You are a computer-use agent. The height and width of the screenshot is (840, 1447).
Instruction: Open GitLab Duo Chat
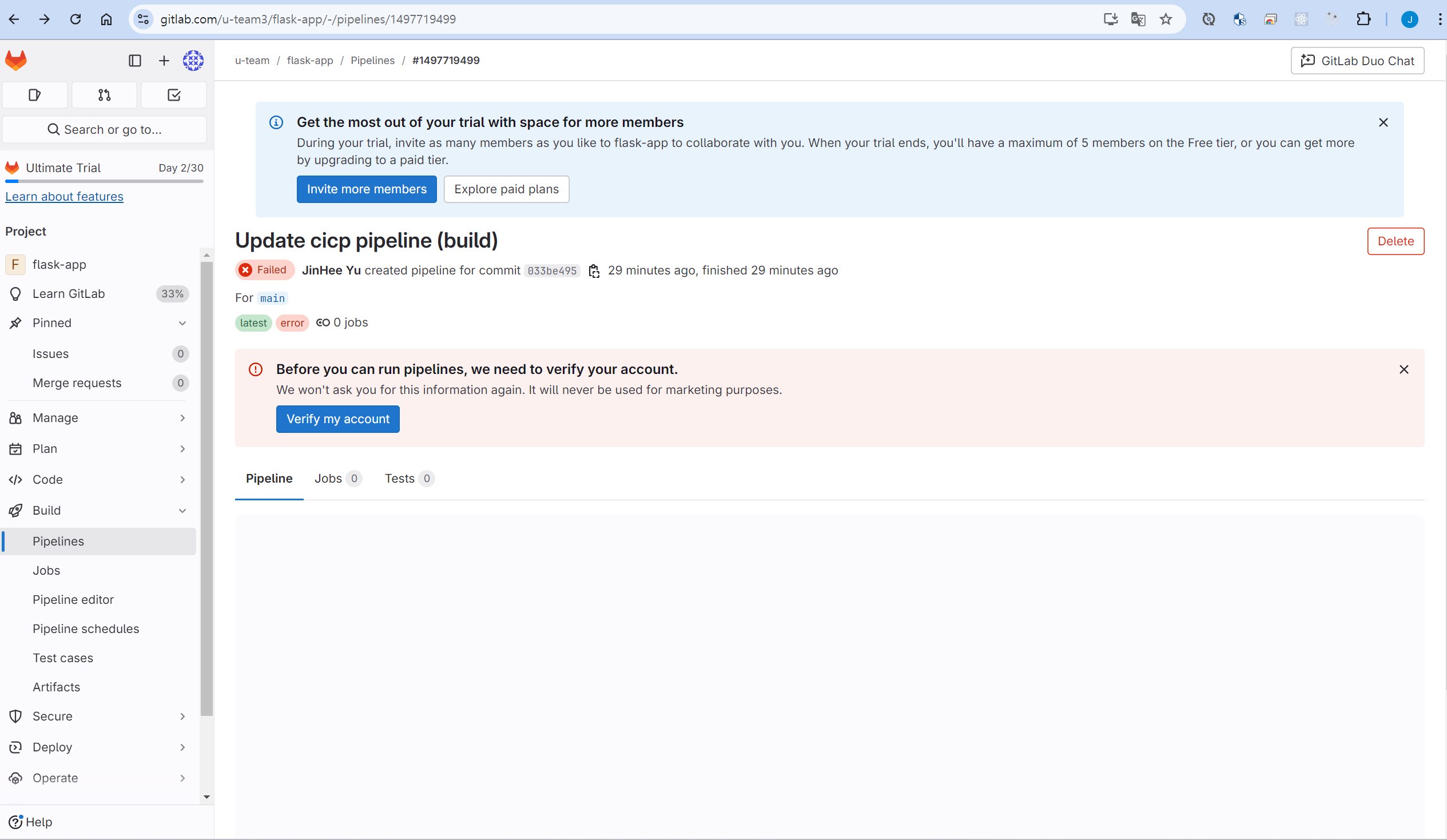(x=1357, y=61)
